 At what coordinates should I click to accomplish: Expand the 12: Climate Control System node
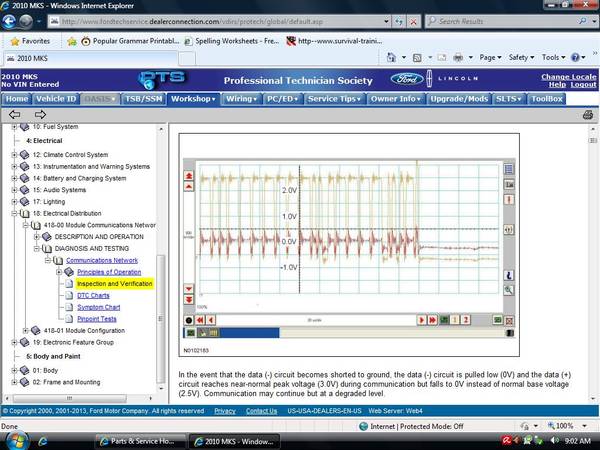click(x=14, y=155)
